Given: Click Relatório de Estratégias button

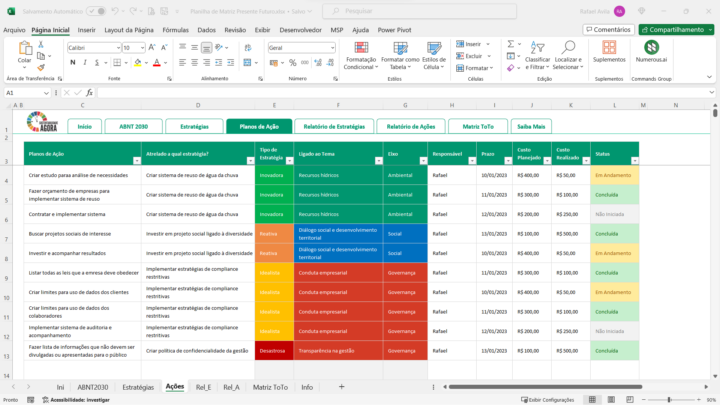Looking at the screenshot, I should click(x=334, y=126).
